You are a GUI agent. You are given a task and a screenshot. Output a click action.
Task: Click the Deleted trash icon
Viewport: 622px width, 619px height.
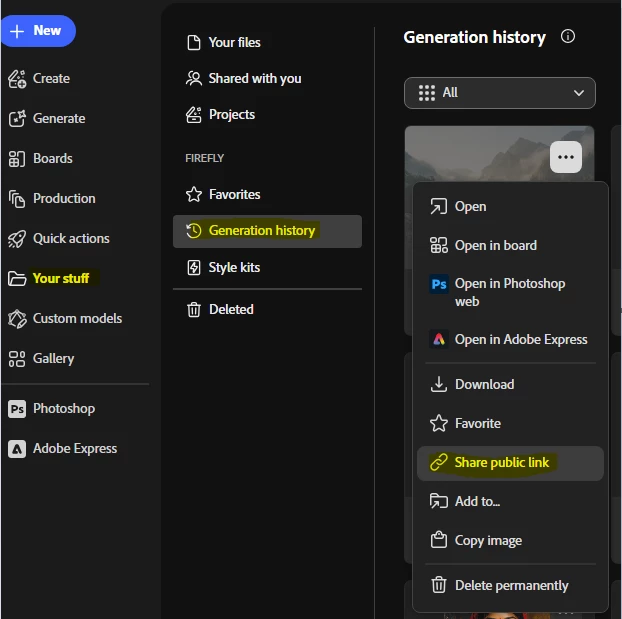tap(194, 310)
